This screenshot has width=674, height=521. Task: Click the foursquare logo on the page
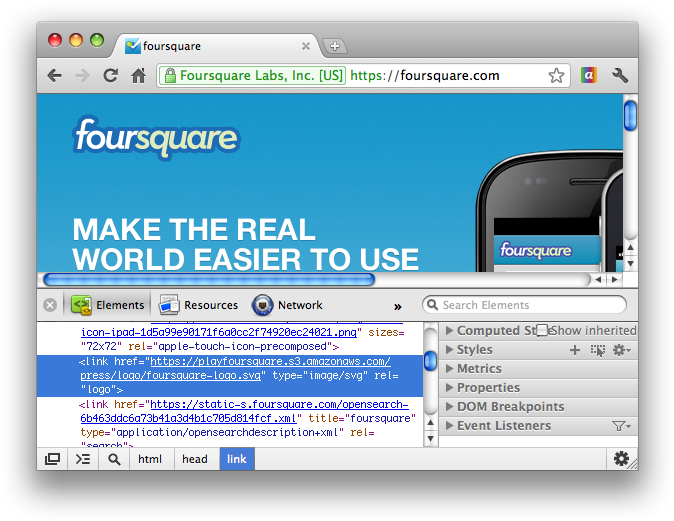point(156,137)
